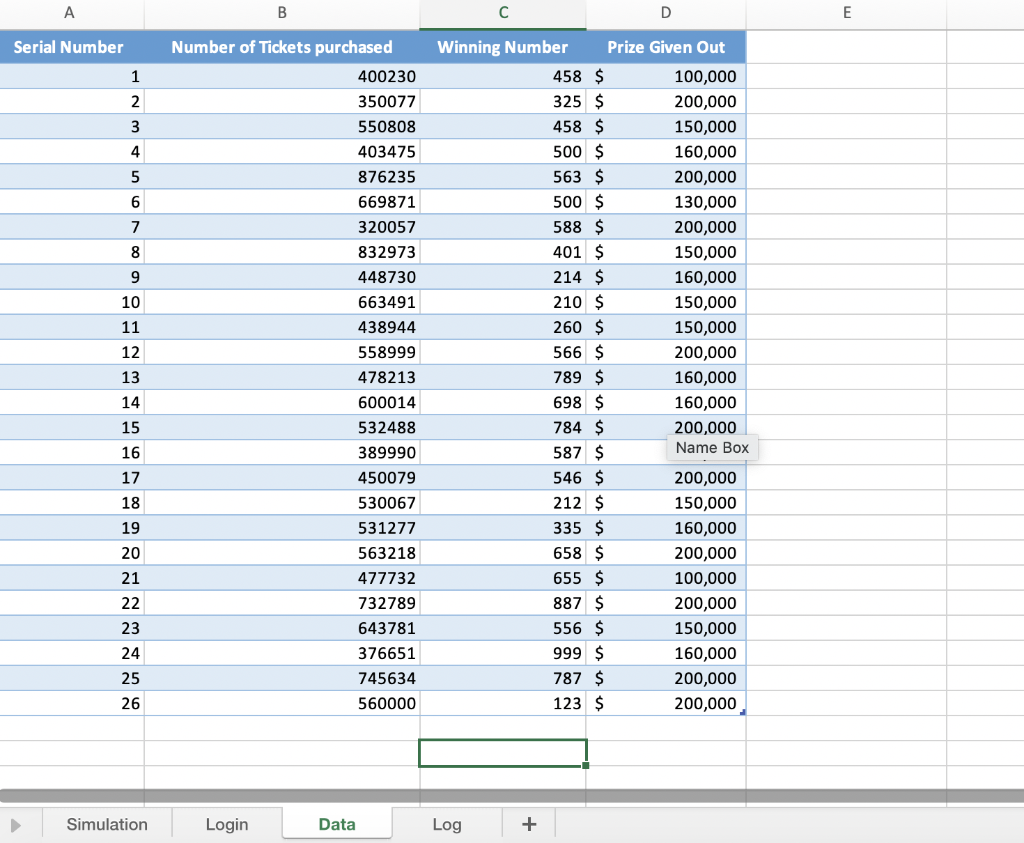Select column A header
The image size is (1024, 843).
(69, 13)
